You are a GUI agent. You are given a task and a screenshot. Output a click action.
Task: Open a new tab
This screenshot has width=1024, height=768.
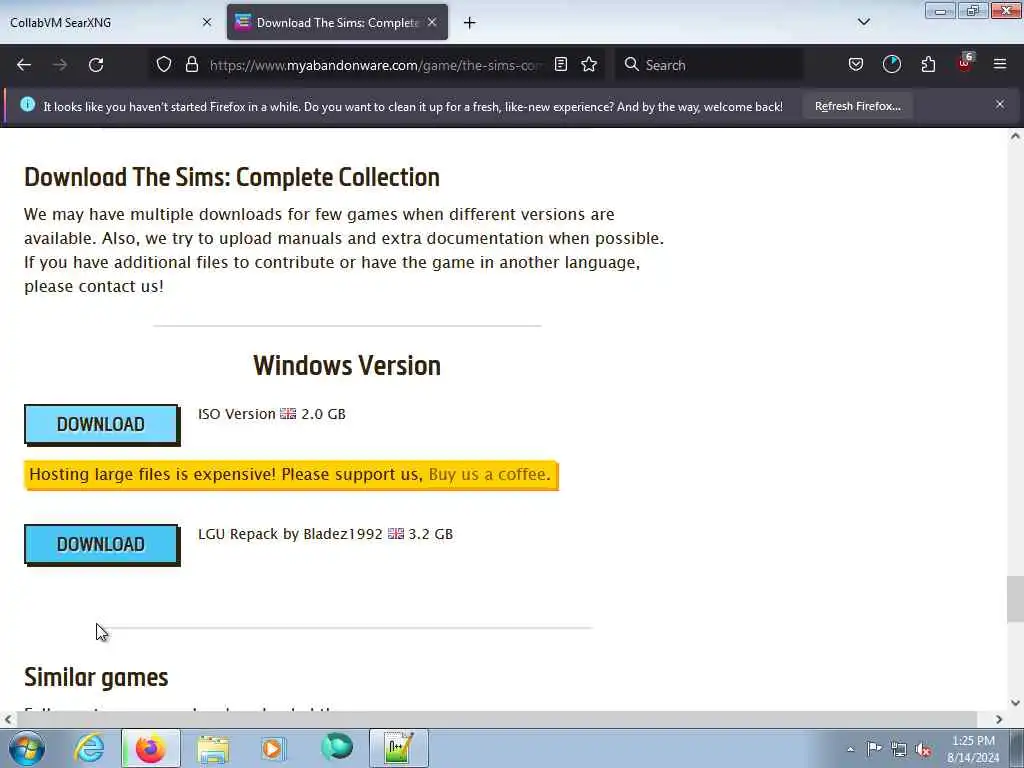tap(470, 23)
